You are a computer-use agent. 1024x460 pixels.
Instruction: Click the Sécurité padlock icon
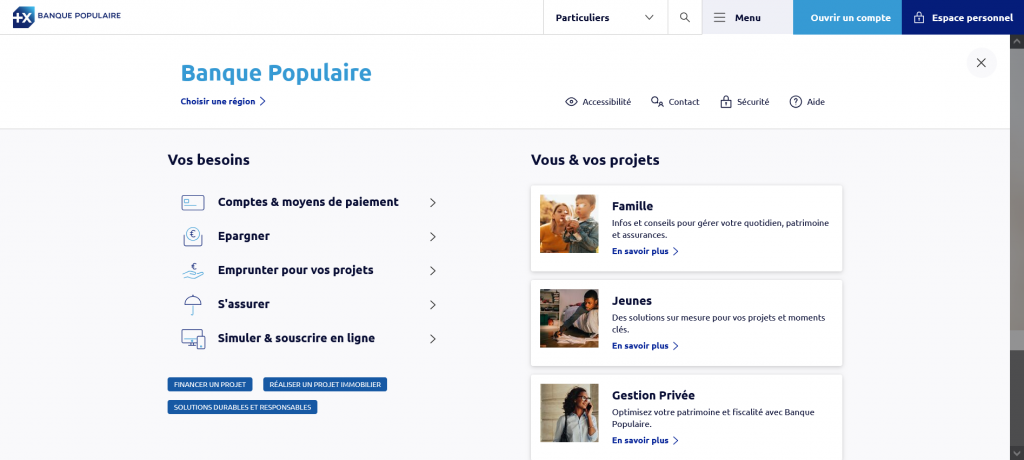pos(726,102)
